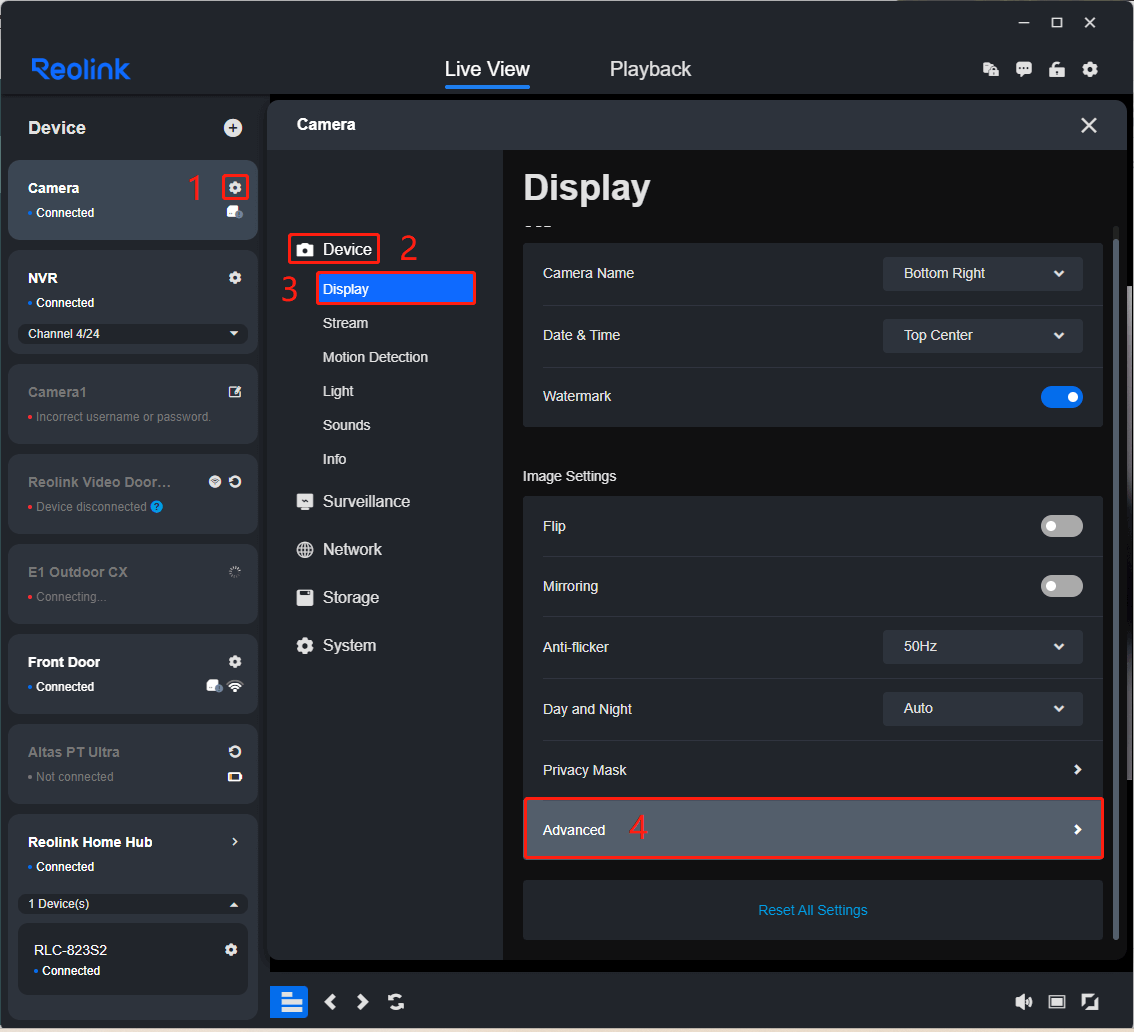Open the message chat icon in header
1134x1032 pixels.
pyautogui.click(x=1024, y=69)
